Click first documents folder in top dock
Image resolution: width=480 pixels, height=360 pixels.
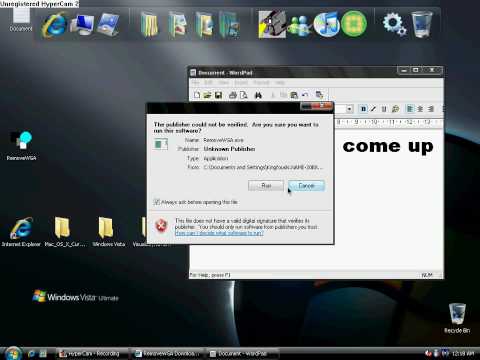[x=149, y=24]
